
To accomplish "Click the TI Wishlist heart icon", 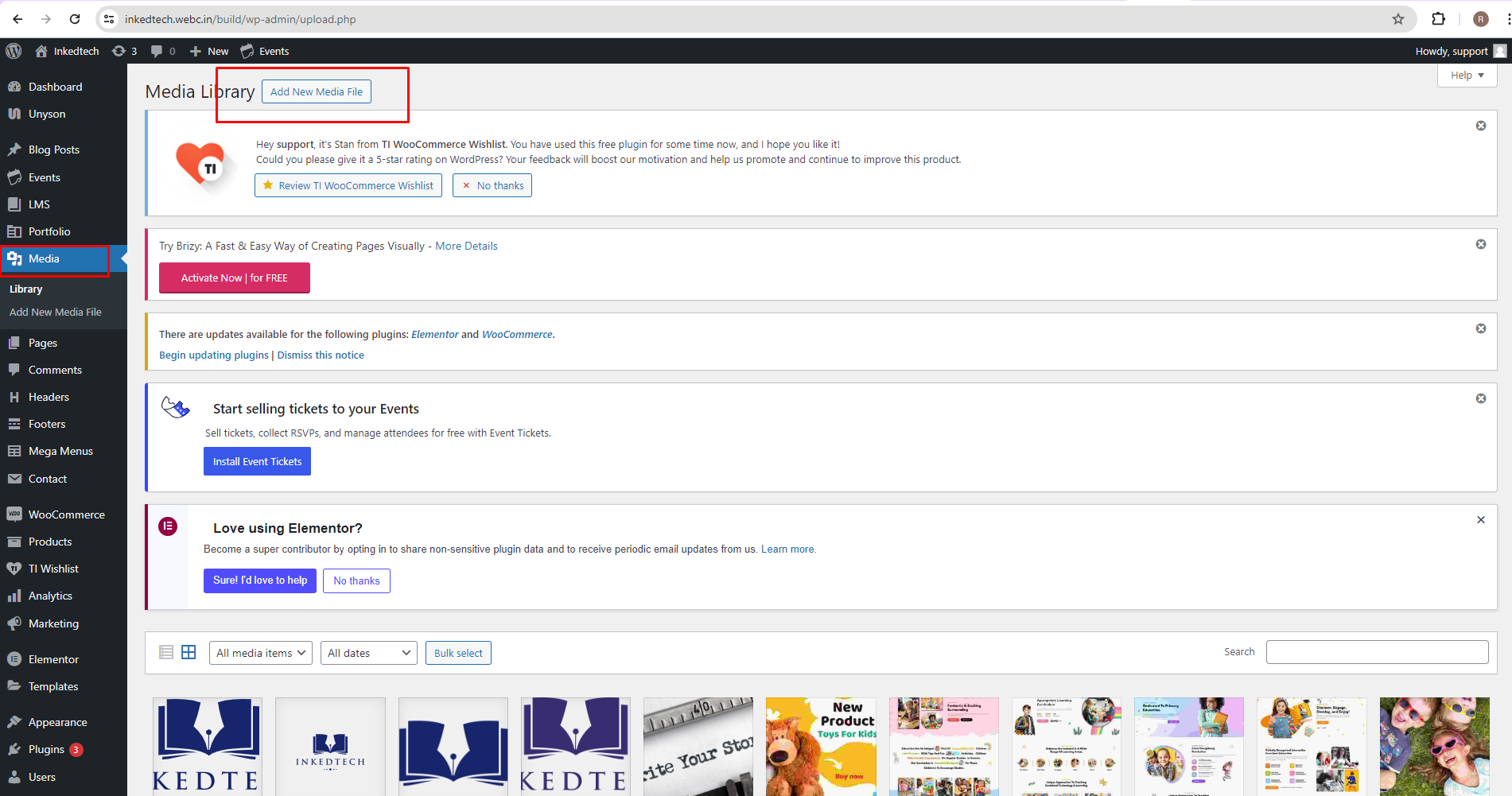I will coord(14,569).
